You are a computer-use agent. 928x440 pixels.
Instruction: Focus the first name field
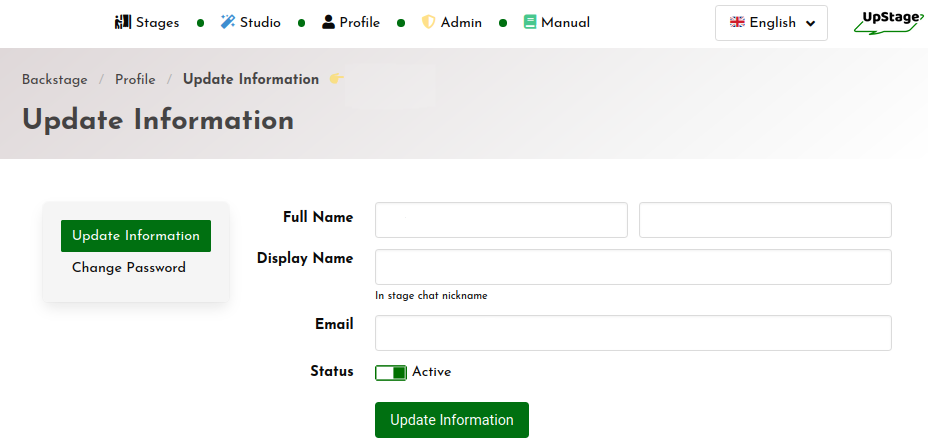[x=501, y=220]
